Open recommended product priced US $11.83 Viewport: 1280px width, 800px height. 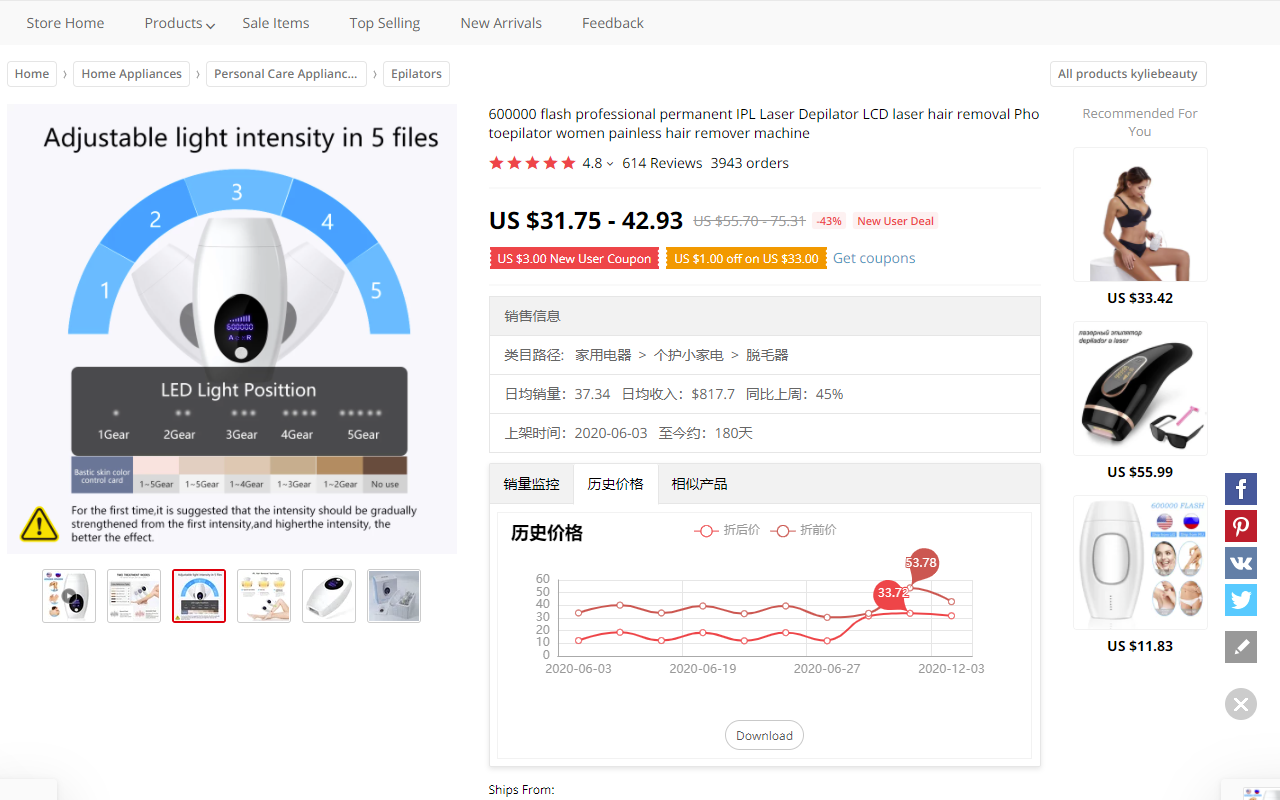tap(1140, 563)
